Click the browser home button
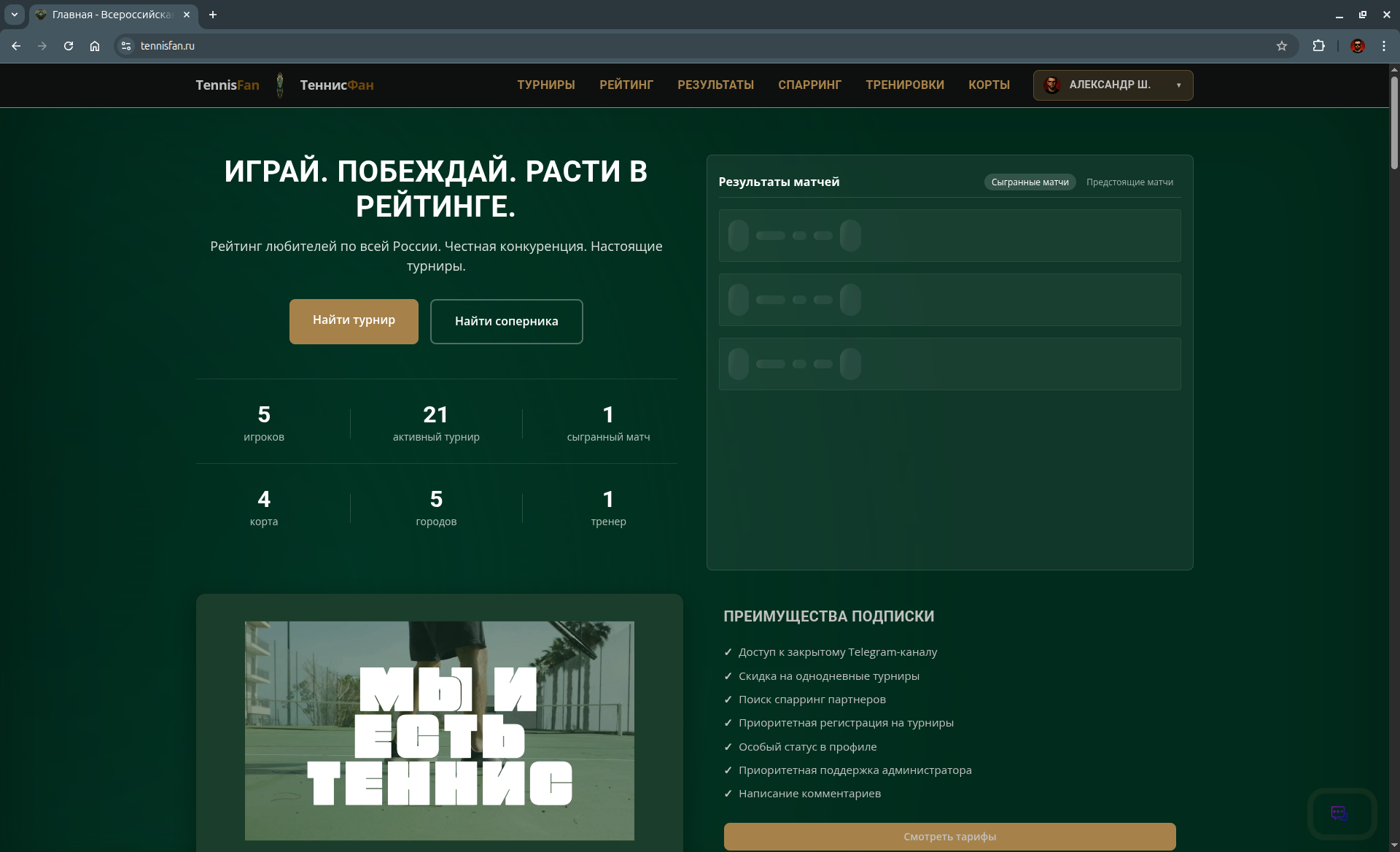Image resolution: width=1400 pixels, height=852 pixels. pyautogui.click(x=95, y=45)
